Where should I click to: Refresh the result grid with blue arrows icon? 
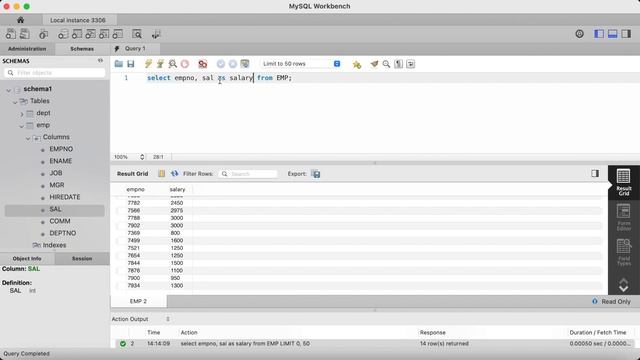pyautogui.click(x=175, y=173)
